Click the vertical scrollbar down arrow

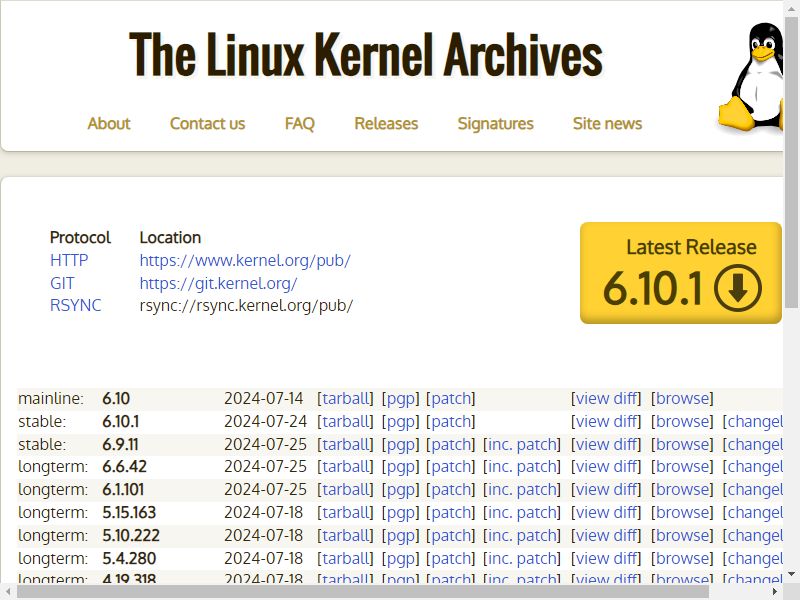792,574
